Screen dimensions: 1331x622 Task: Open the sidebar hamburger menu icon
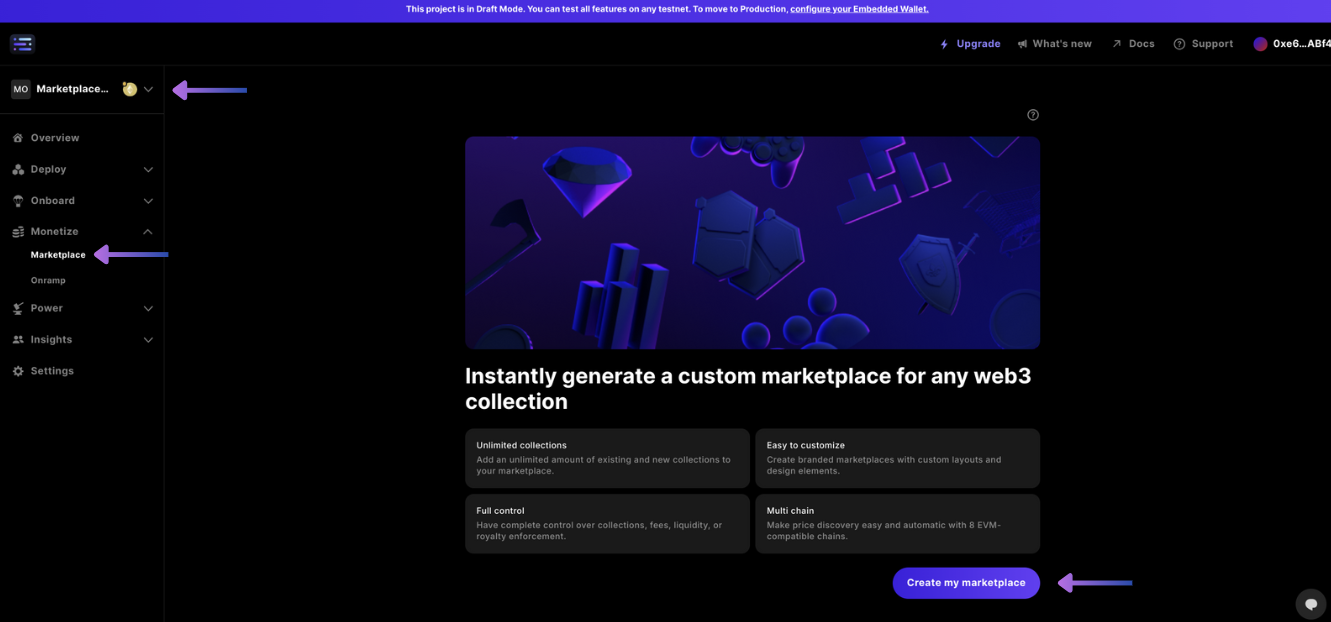(22, 43)
